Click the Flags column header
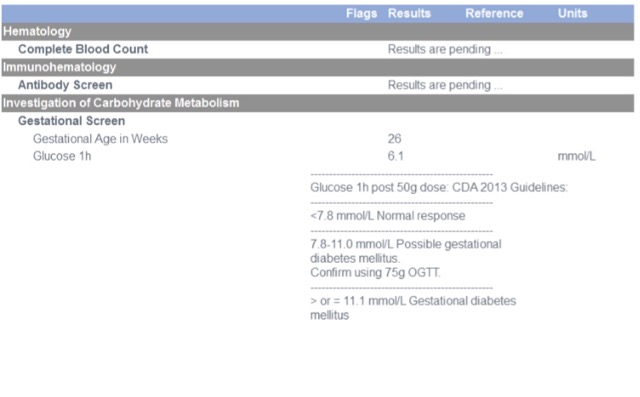This screenshot has height=397, width=640. click(361, 13)
